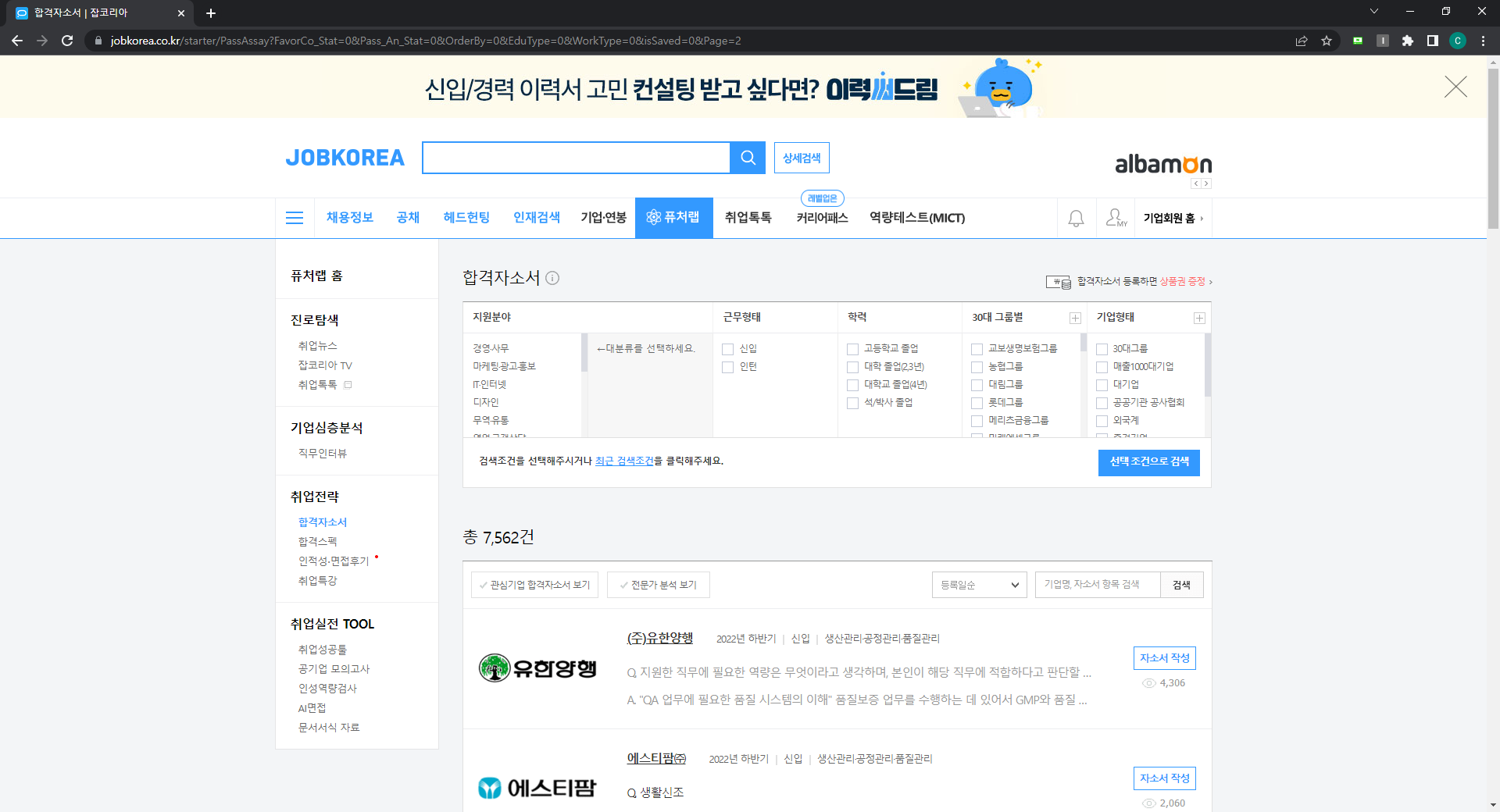This screenshot has width=1500, height=812.
Task: Check 교보생명보험그룹 checkbox
Action: click(x=977, y=349)
